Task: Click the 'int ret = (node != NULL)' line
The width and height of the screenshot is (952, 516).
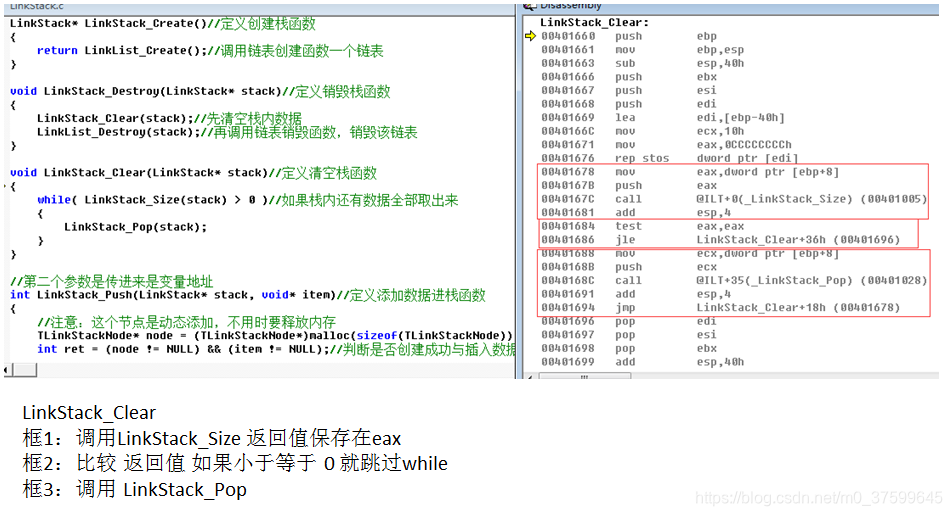Action: point(275,349)
